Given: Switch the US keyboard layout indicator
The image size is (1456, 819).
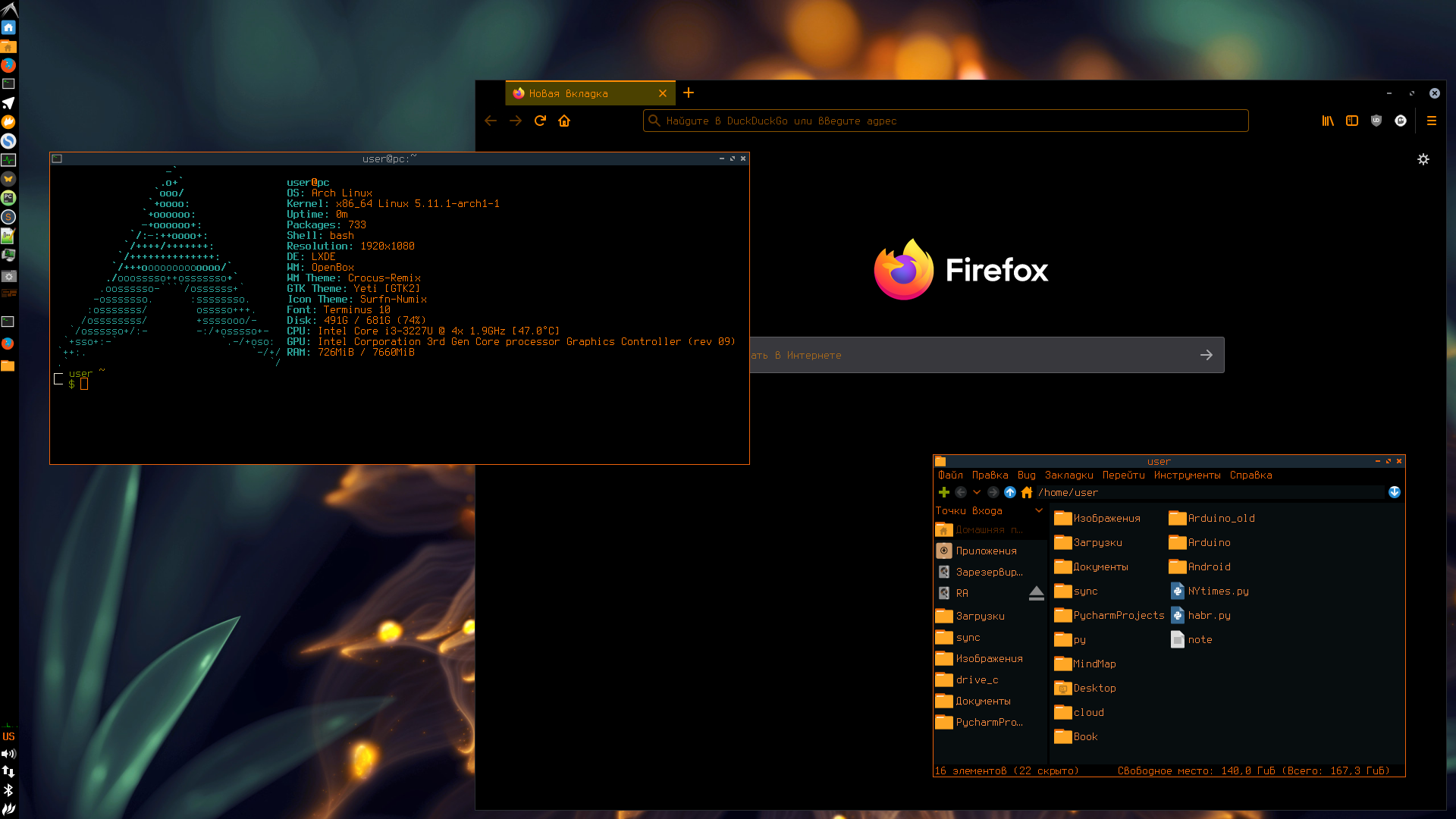Looking at the screenshot, I should click(x=8, y=736).
